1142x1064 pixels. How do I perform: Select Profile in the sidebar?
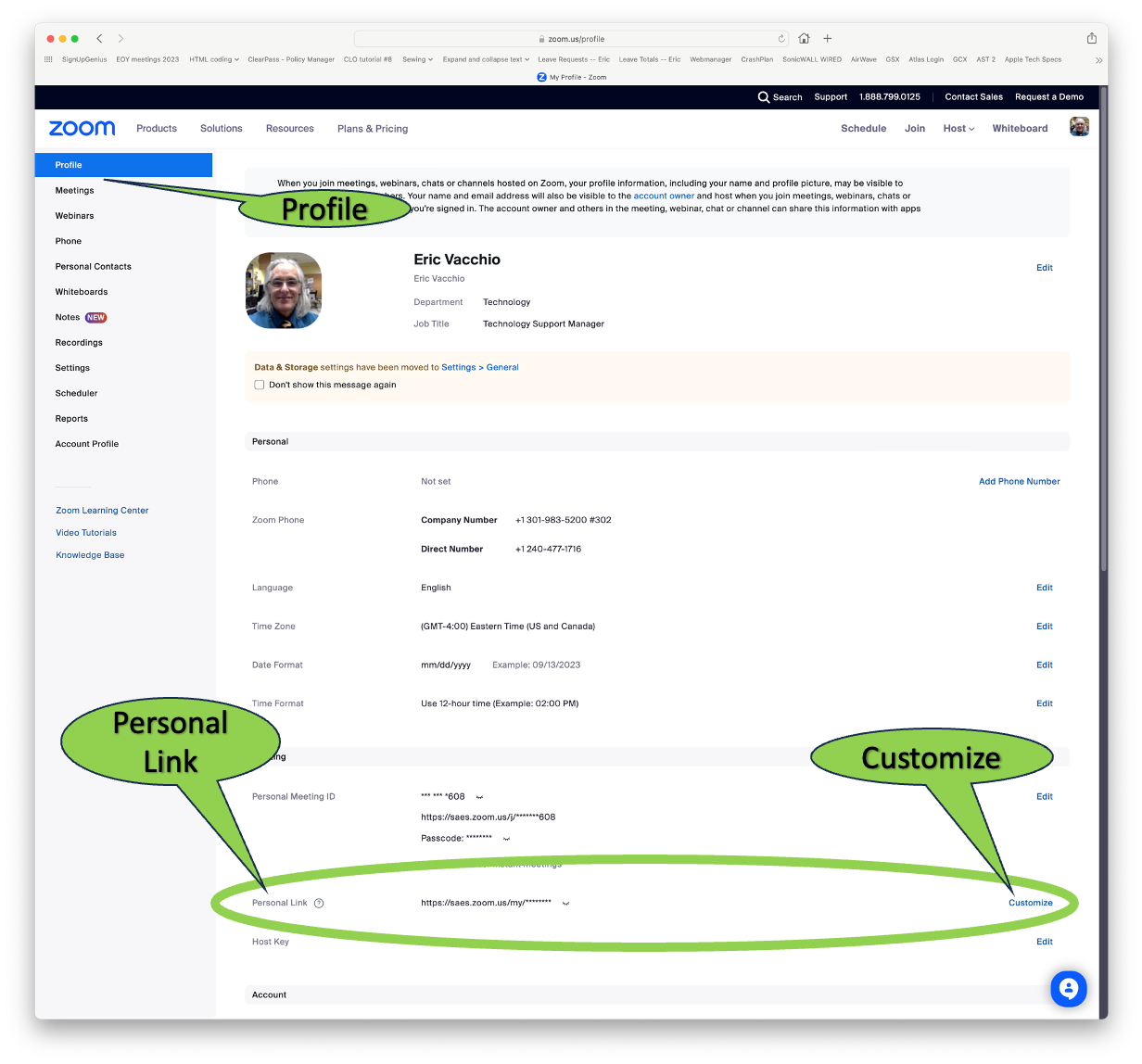click(123, 165)
